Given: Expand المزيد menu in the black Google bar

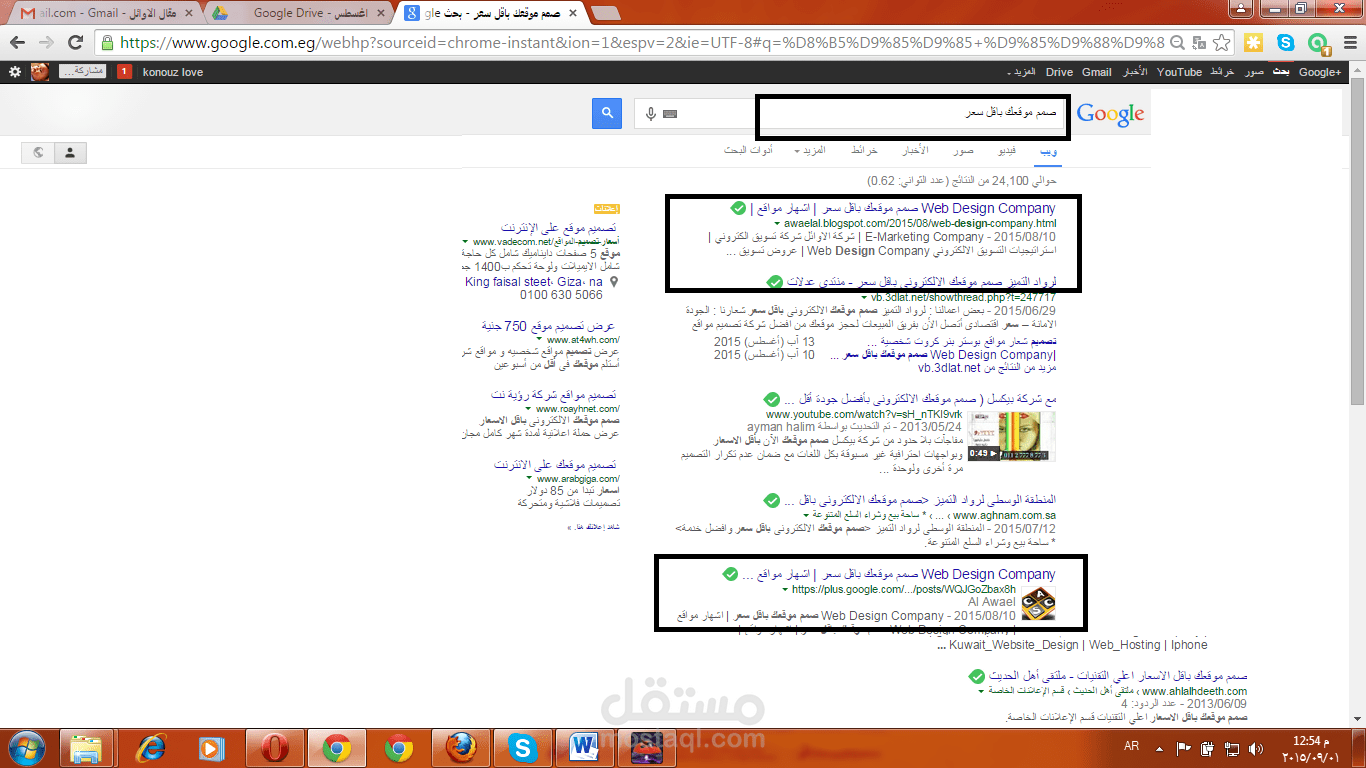Looking at the screenshot, I should pyautogui.click(x=1020, y=72).
